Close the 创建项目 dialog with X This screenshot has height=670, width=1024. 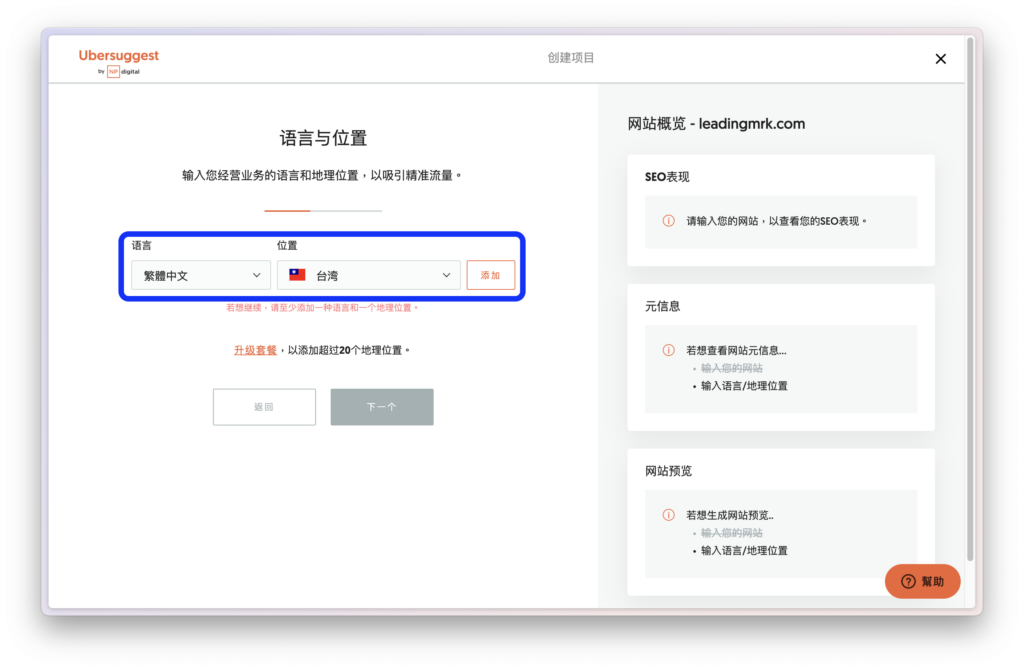pos(940,59)
